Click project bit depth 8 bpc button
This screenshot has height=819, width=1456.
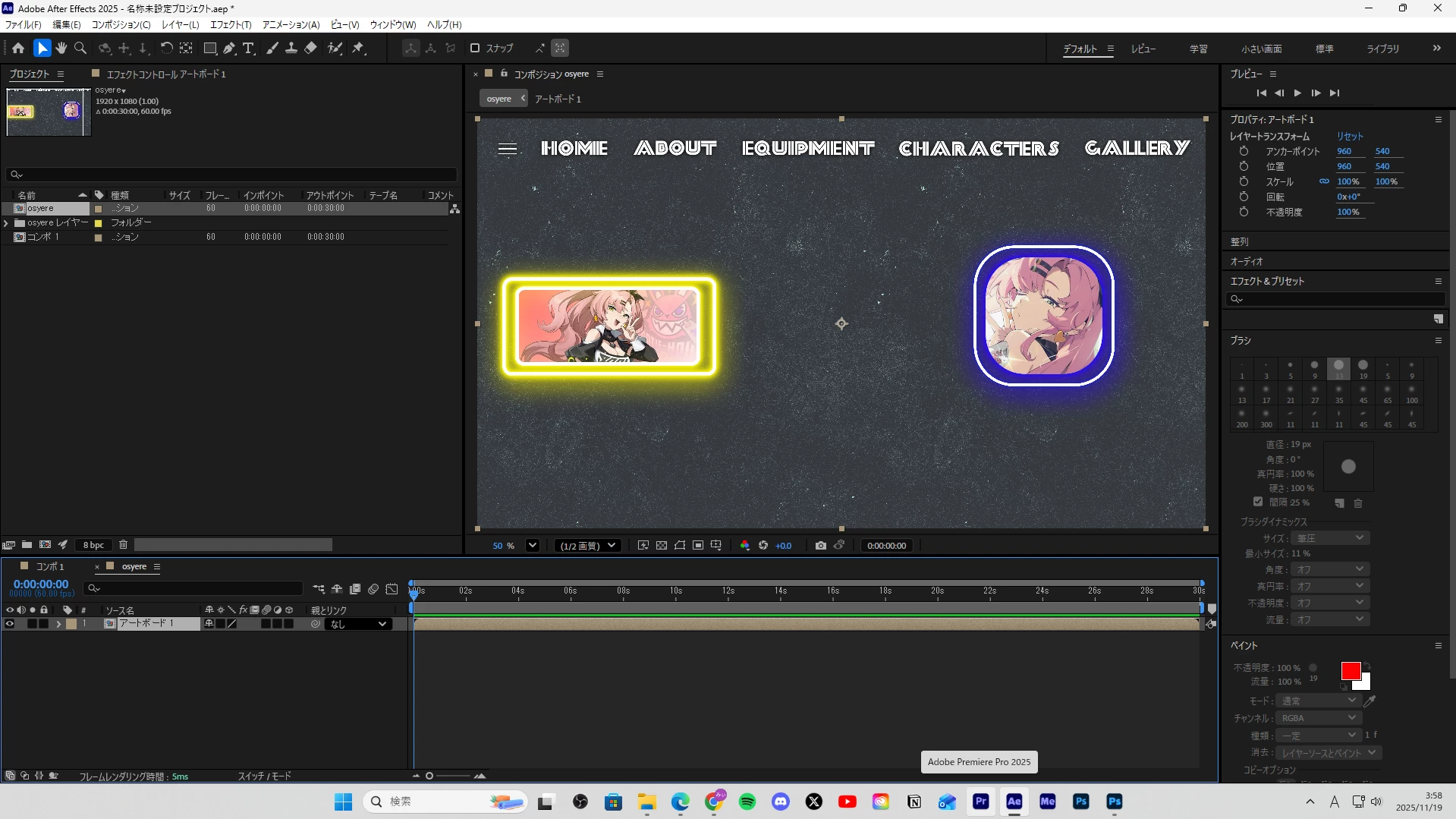pyautogui.click(x=93, y=545)
